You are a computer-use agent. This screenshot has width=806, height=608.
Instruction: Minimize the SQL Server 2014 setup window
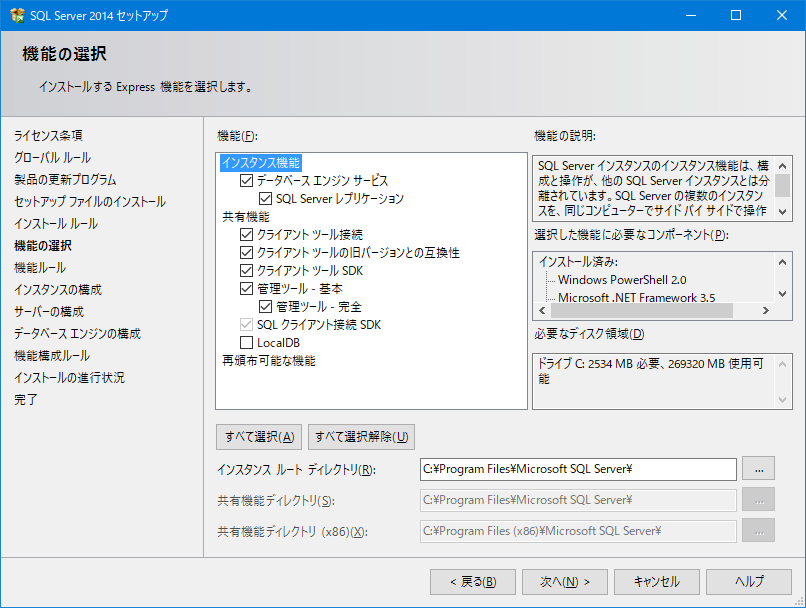click(691, 15)
